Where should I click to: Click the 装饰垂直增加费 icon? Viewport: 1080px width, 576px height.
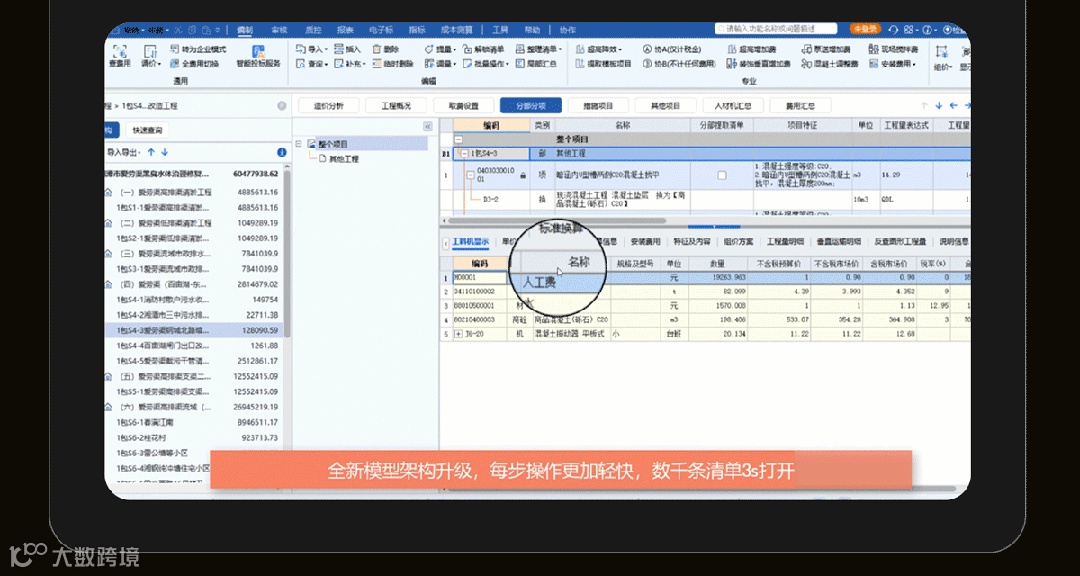tap(732, 63)
